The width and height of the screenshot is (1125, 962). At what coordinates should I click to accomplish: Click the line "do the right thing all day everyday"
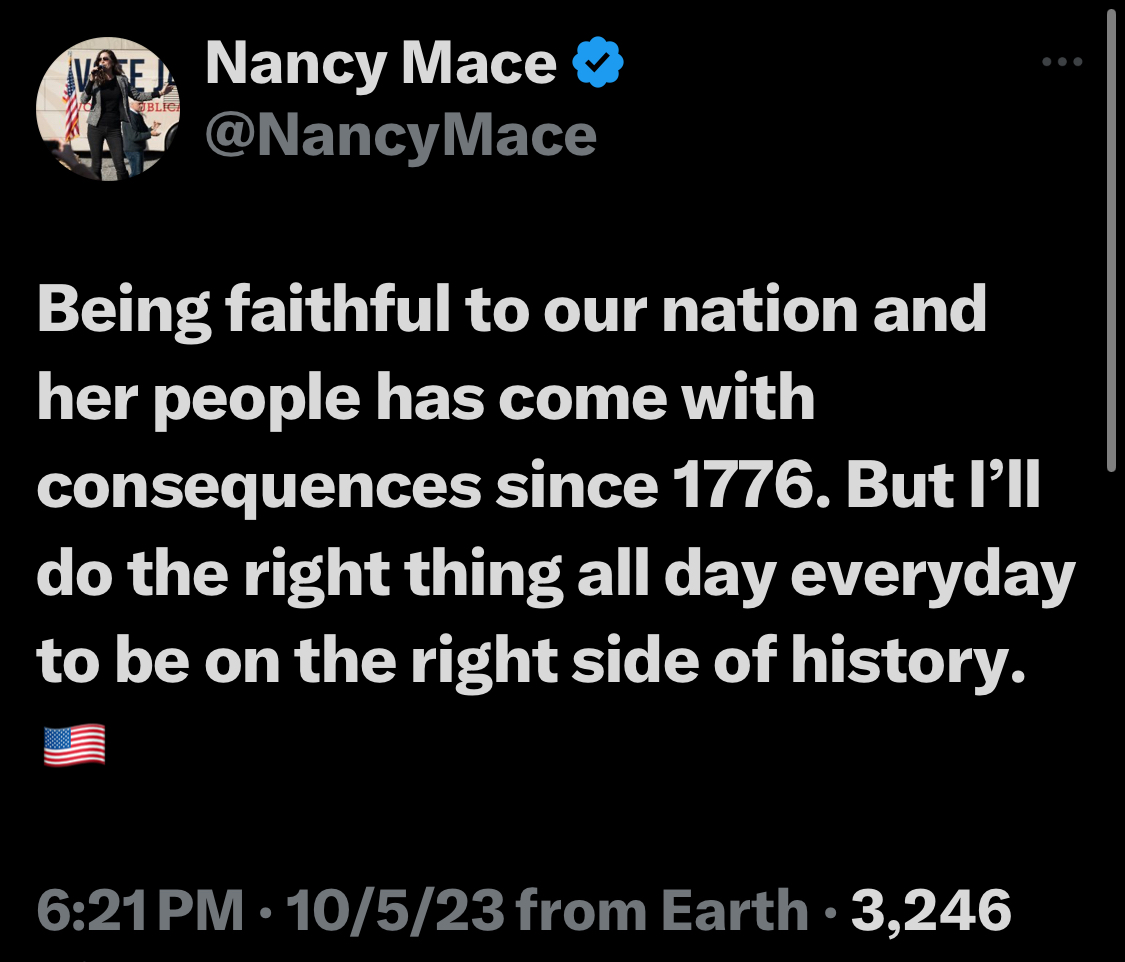coord(556,575)
